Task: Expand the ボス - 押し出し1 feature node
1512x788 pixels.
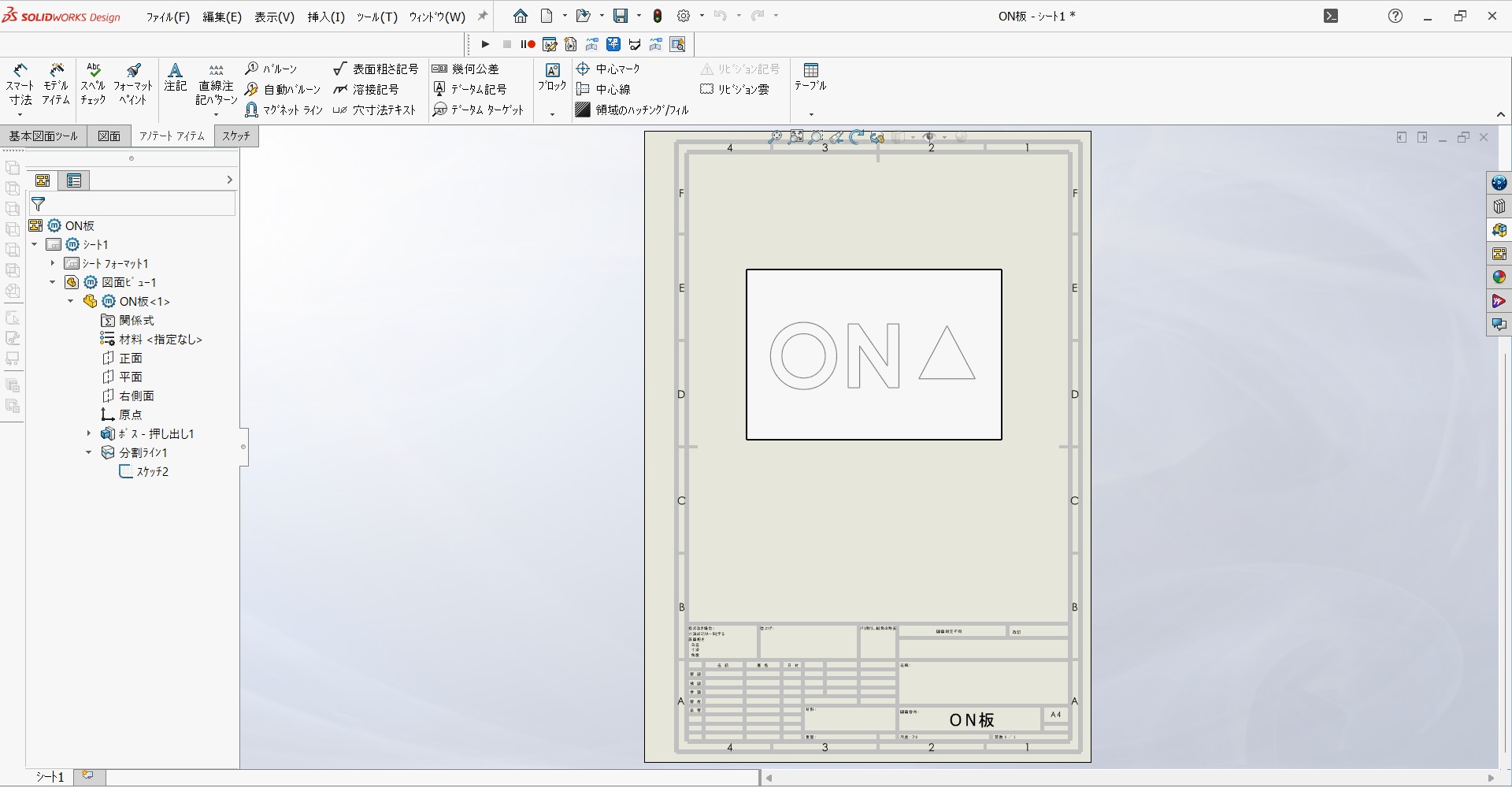Action: click(x=89, y=434)
